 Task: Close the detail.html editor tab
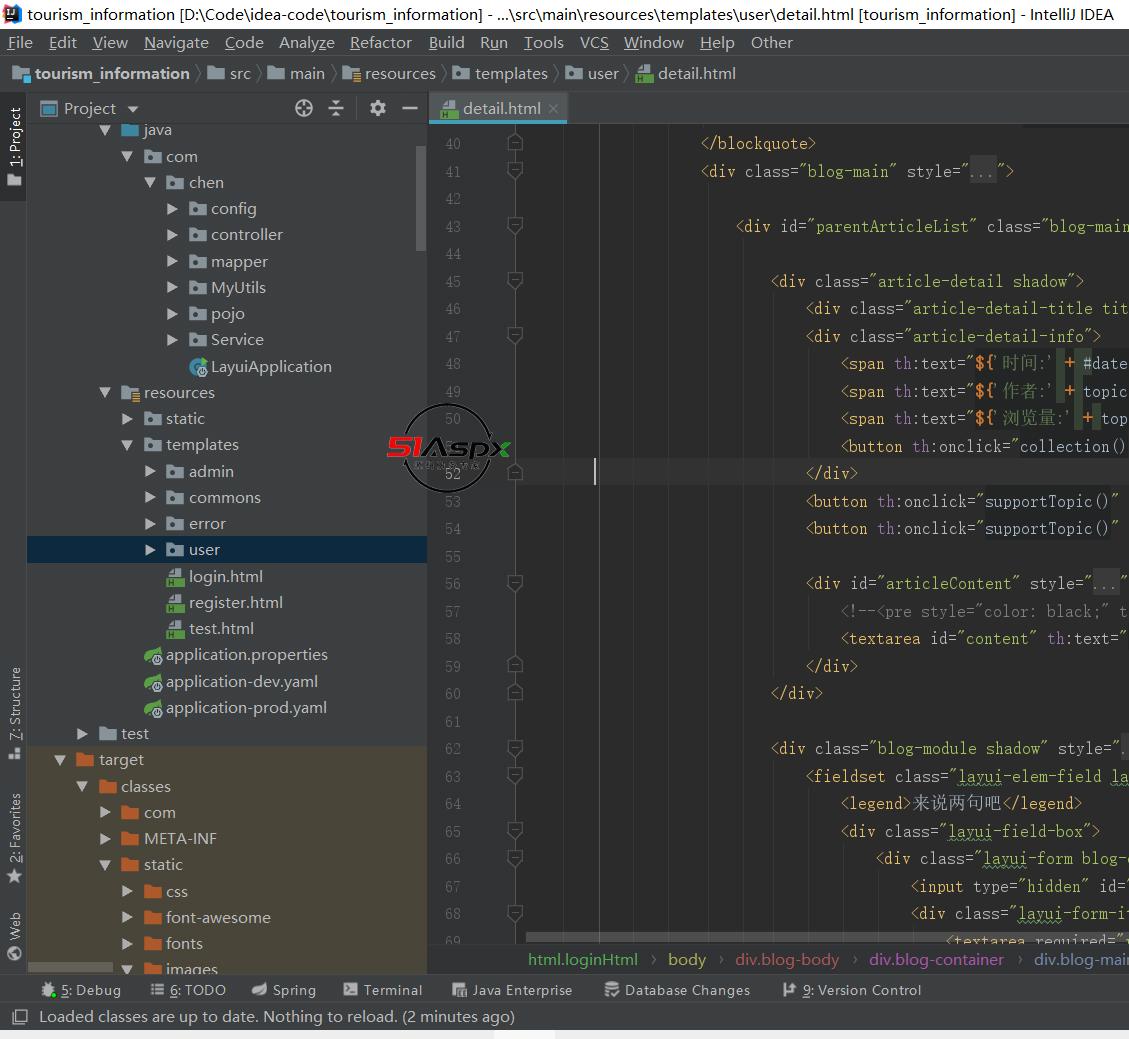tap(553, 108)
